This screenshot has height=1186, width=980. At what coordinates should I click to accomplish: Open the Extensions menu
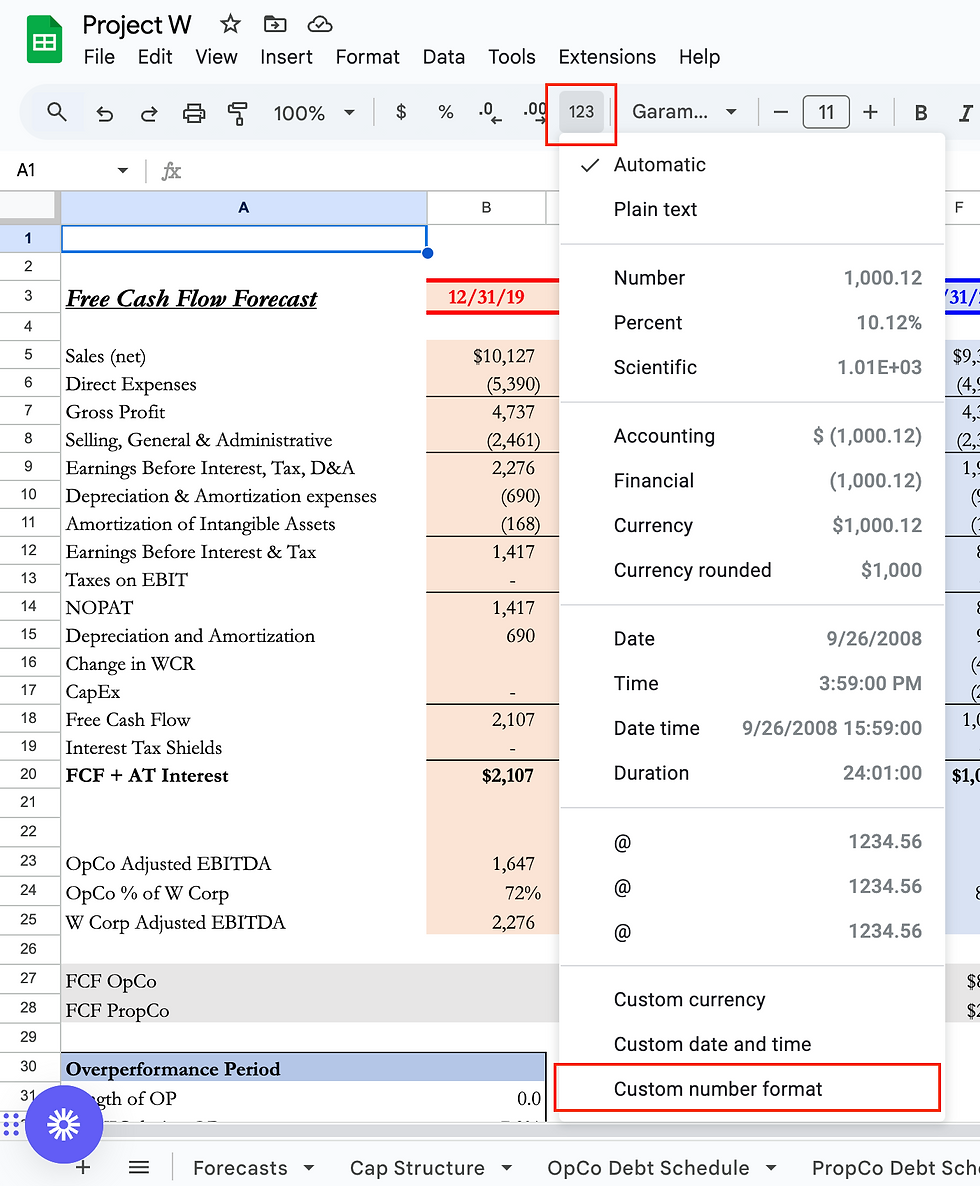pos(607,57)
